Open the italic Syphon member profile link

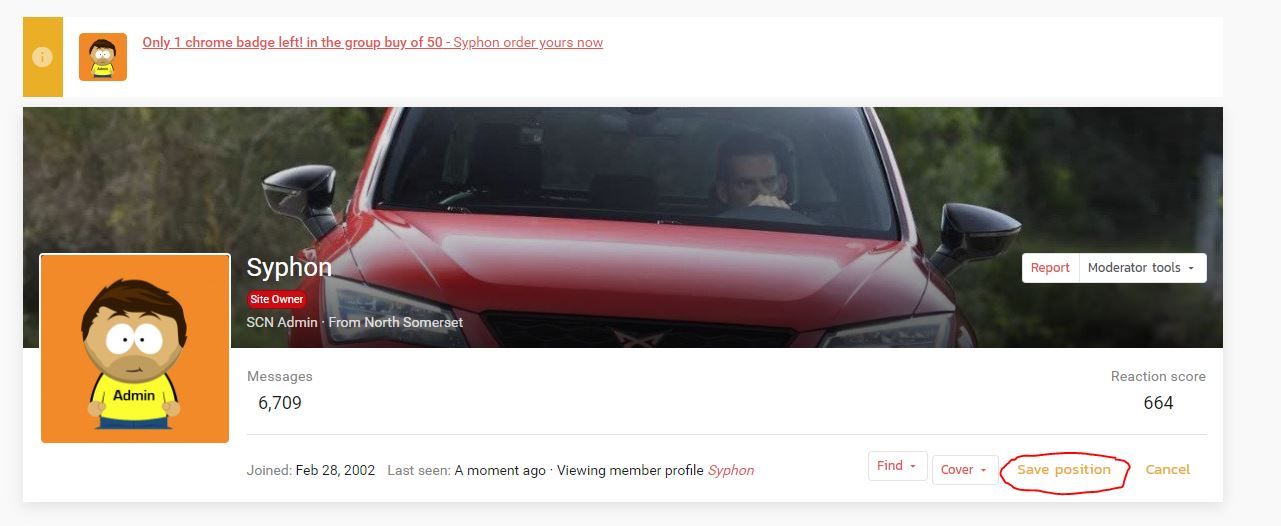pyautogui.click(x=731, y=470)
